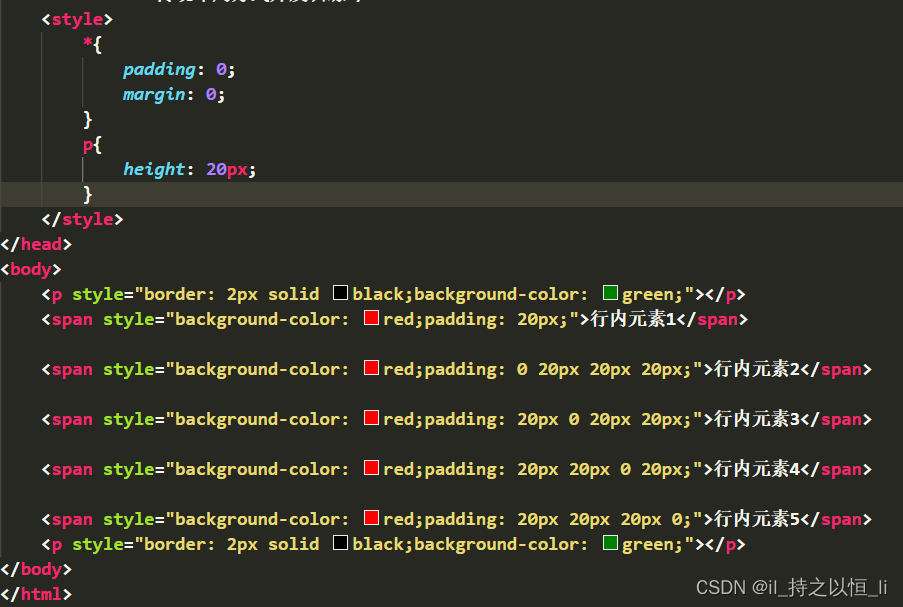Click the text 行内元素3

pyautogui.click(x=757, y=419)
